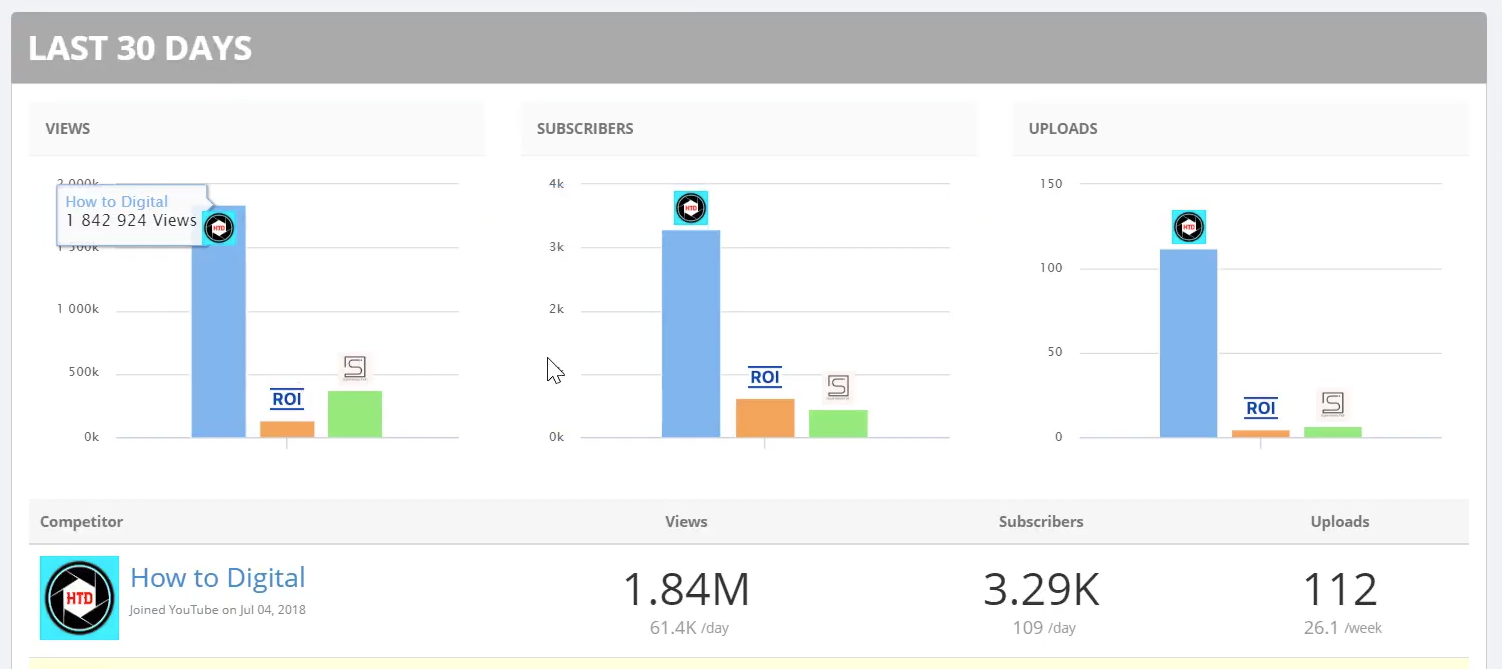
Task: Click the S logo in Views chart
Action: tap(355, 367)
